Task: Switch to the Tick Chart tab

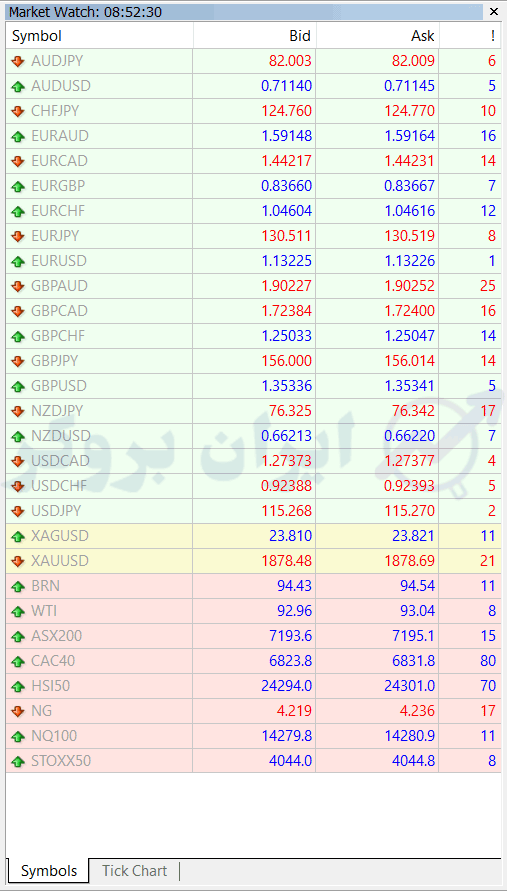Action: pos(134,871)
